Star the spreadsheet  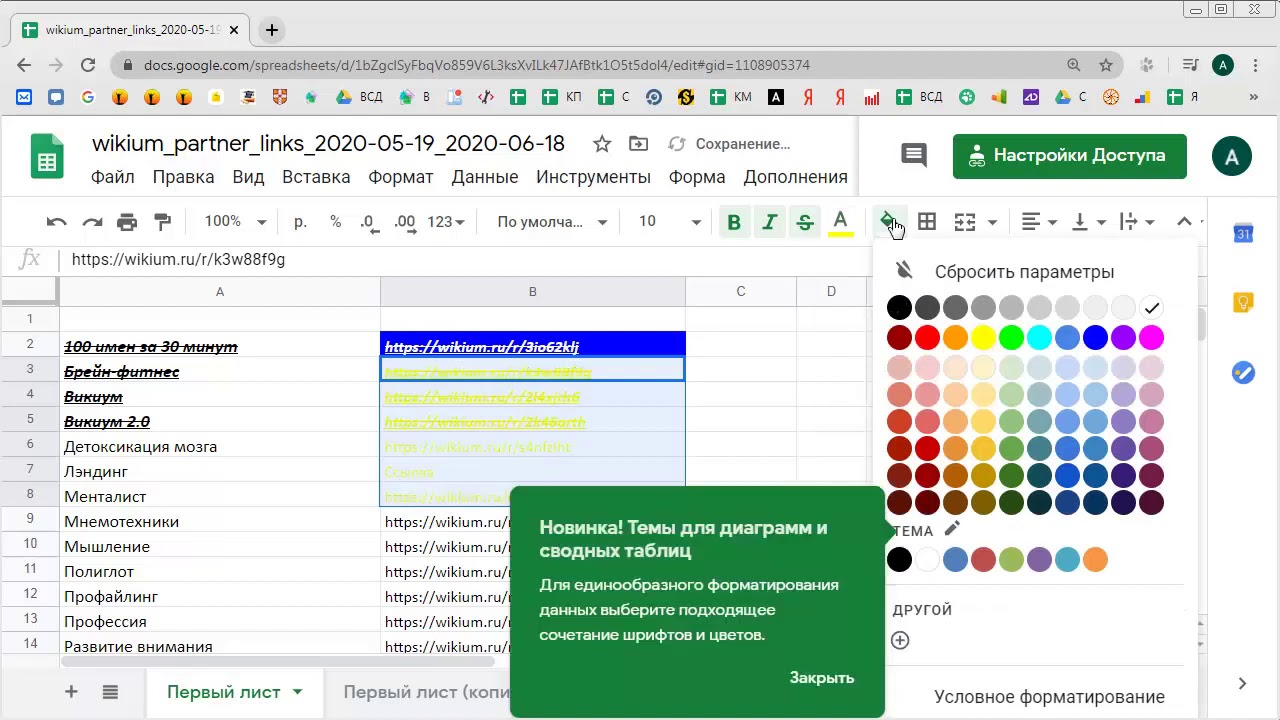(x=602, y=144)
